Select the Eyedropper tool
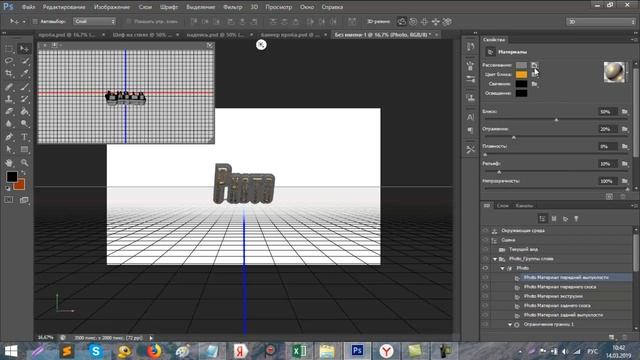Image resolution: width=640 pixels, height=360 pixels. 24,74
